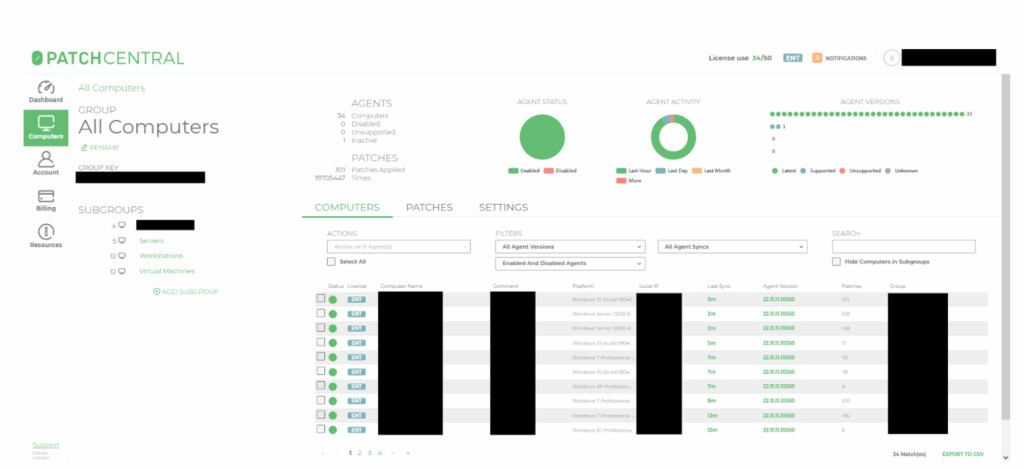Image resolution: width=1024 pixels, height=468 pixels.
Task: Click into the Search input field
Action: (903, 247)
